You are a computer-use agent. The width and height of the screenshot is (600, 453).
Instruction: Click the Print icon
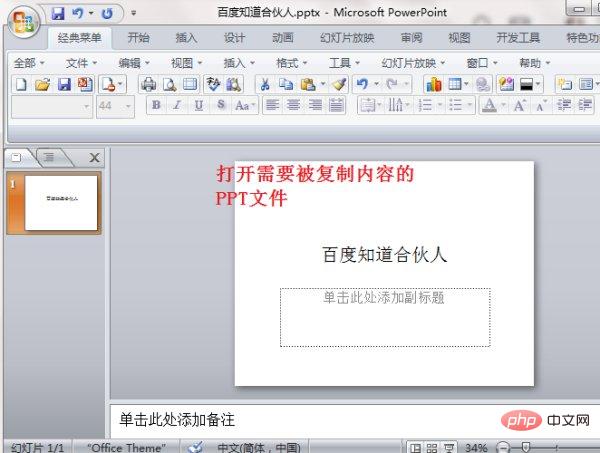pos(148,84)
